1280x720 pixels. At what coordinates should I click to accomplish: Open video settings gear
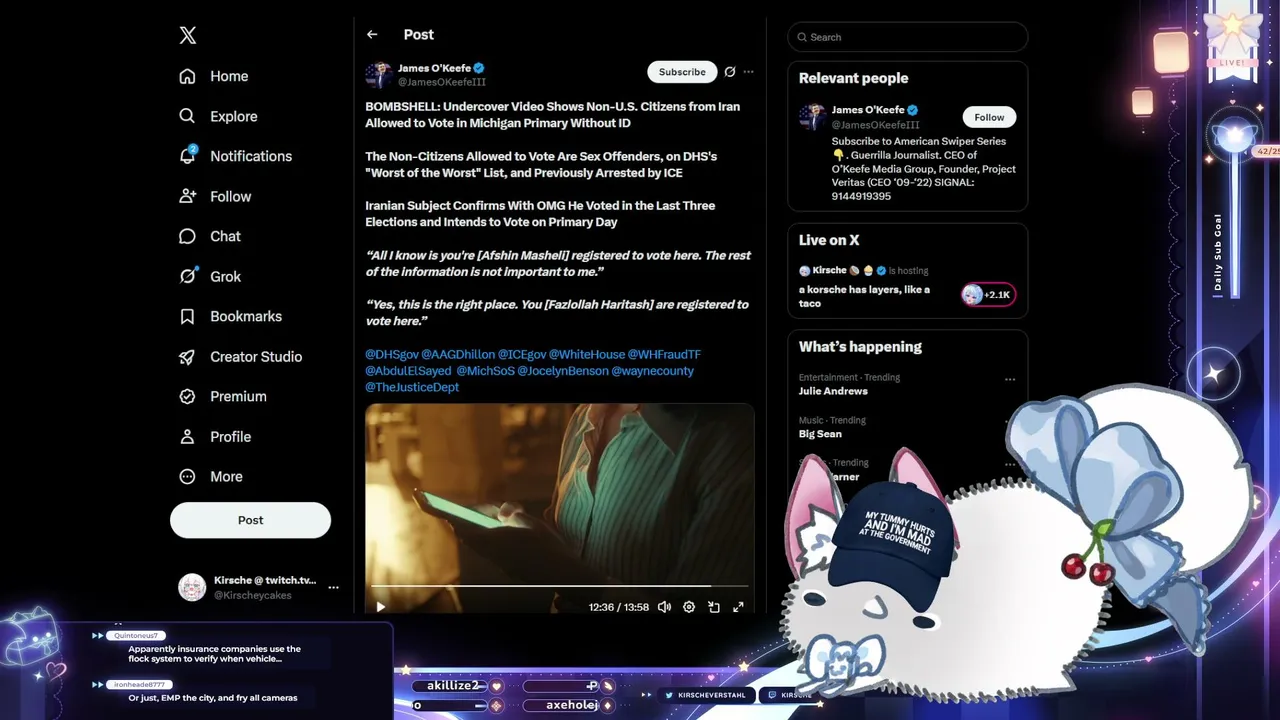pyautogui.click(x=689, y=607)
